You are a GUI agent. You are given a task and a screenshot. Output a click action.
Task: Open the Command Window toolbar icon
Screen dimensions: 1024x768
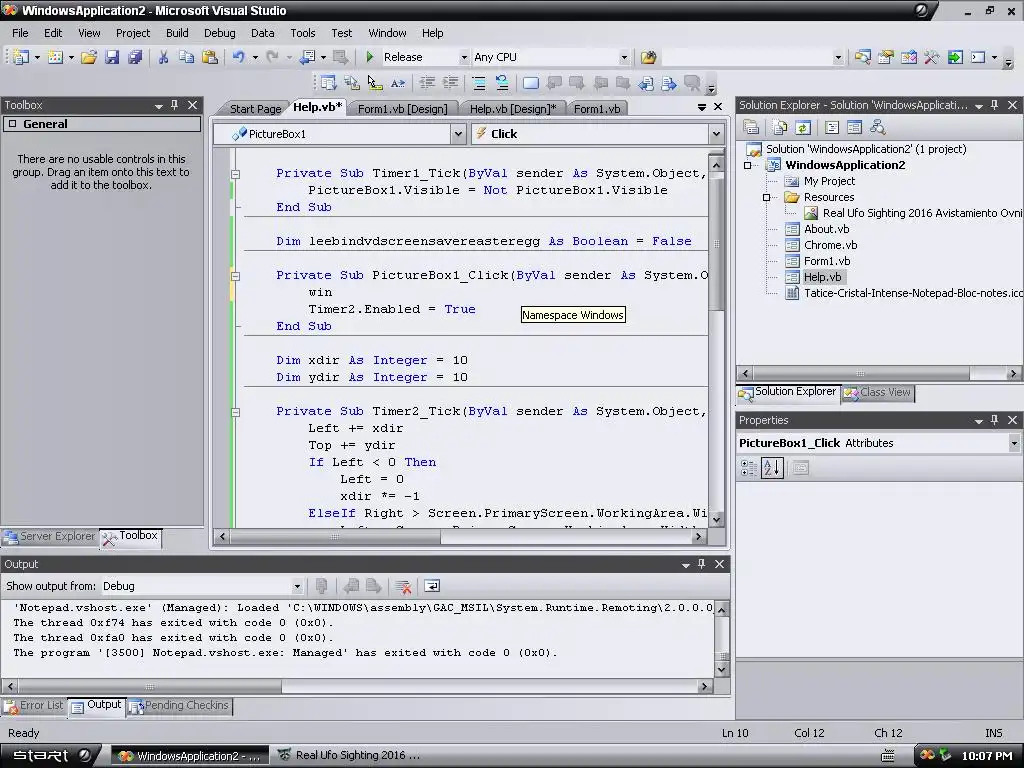978,57
